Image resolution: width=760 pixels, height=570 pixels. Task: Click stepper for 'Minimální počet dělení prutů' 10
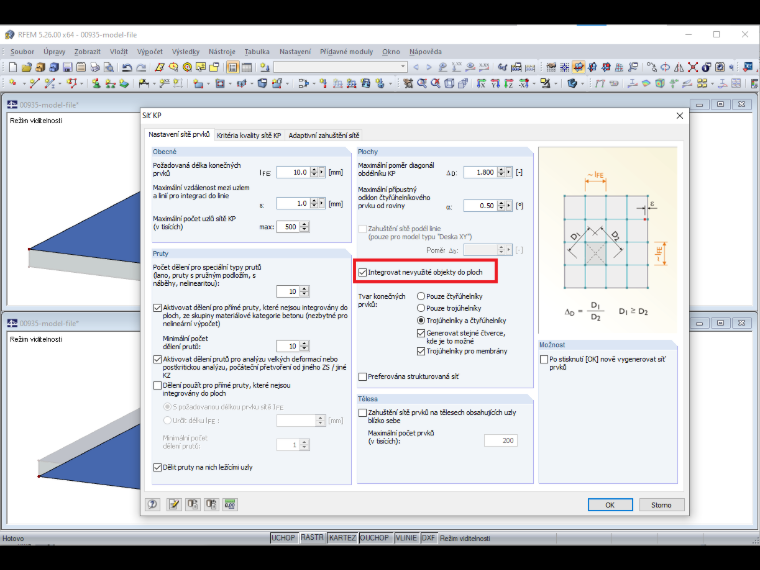(304, 346)
